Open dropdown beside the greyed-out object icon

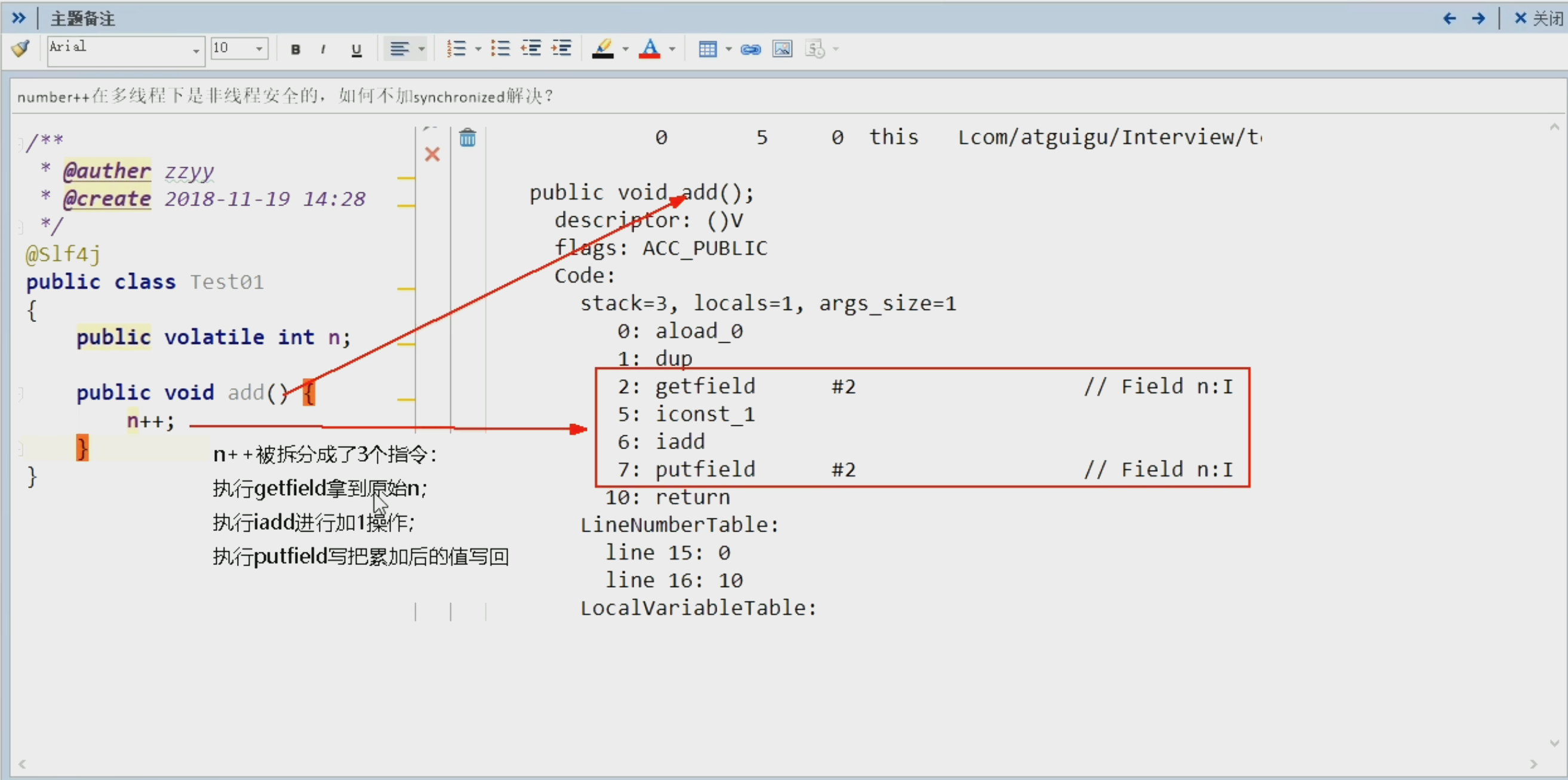(836, 49)
